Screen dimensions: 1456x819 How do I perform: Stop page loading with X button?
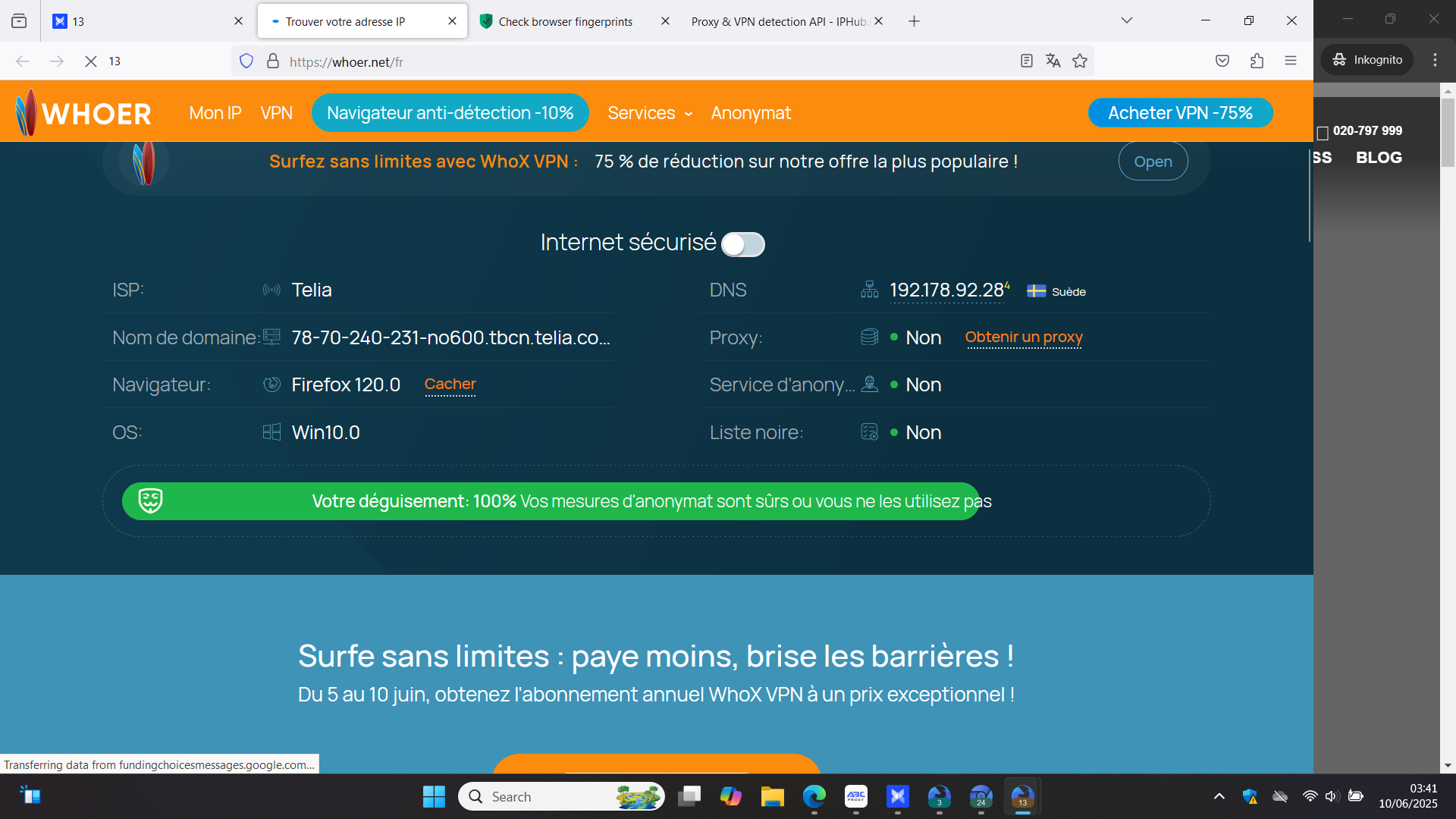90,61
